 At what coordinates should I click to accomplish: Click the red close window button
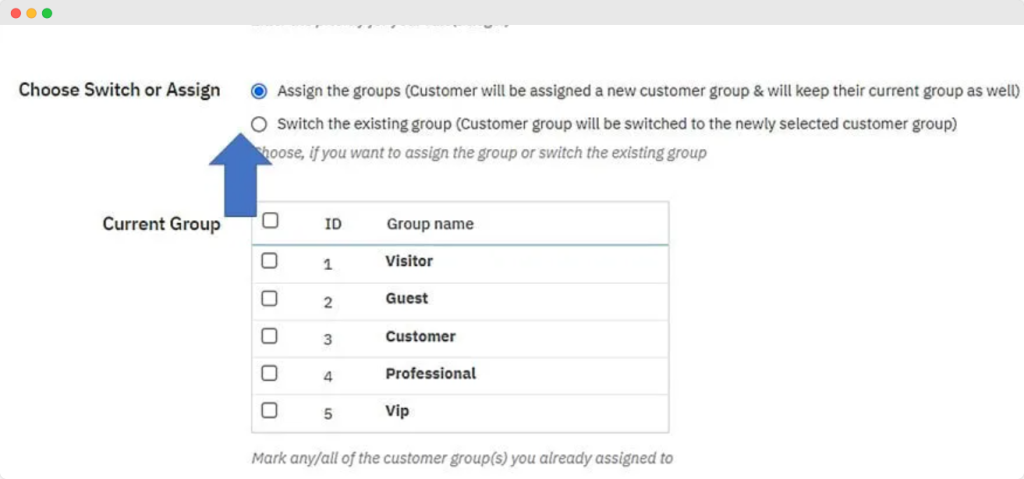point(16,13)
